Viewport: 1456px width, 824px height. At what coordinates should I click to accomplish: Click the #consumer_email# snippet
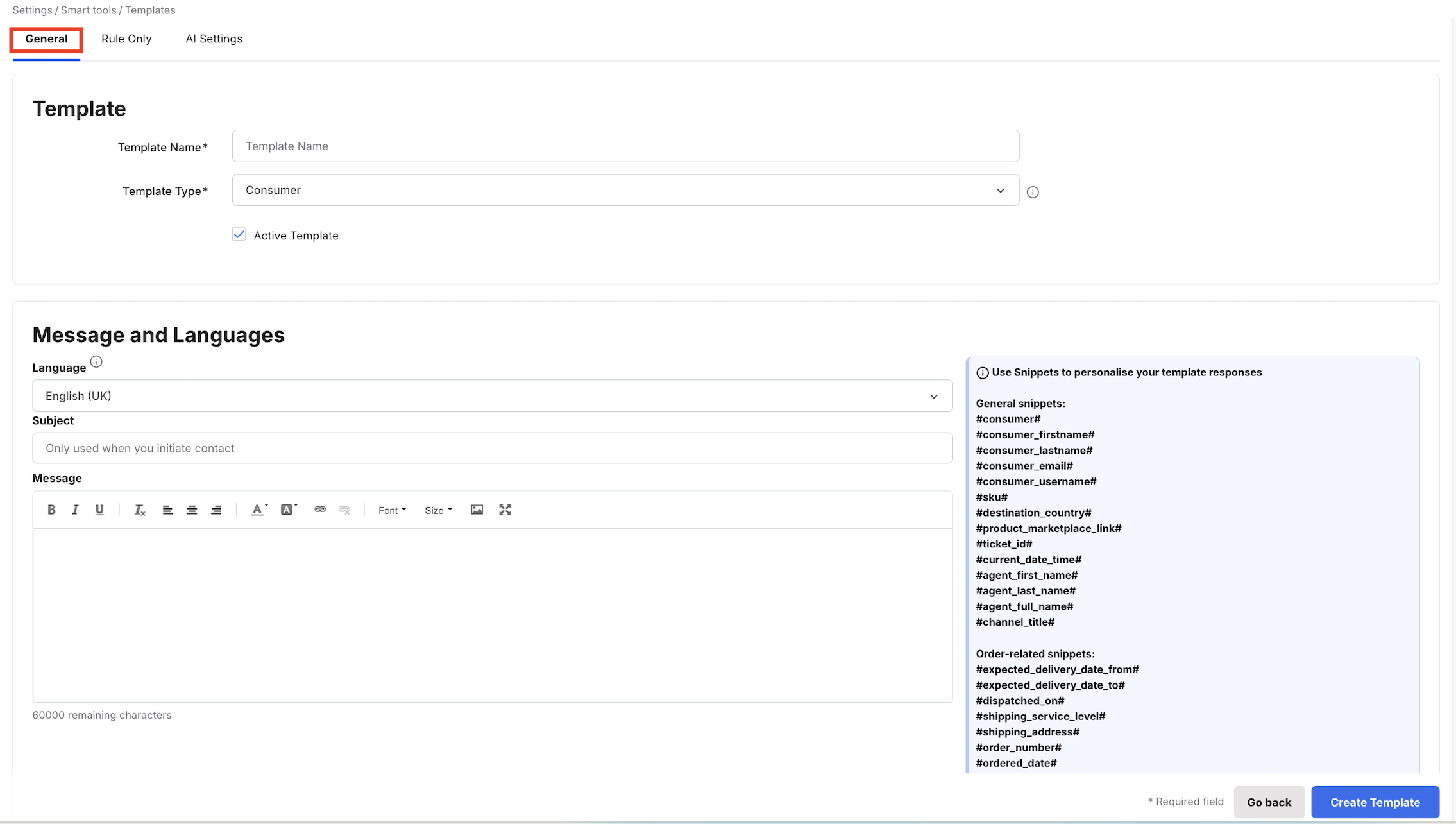coord(1024,466)
